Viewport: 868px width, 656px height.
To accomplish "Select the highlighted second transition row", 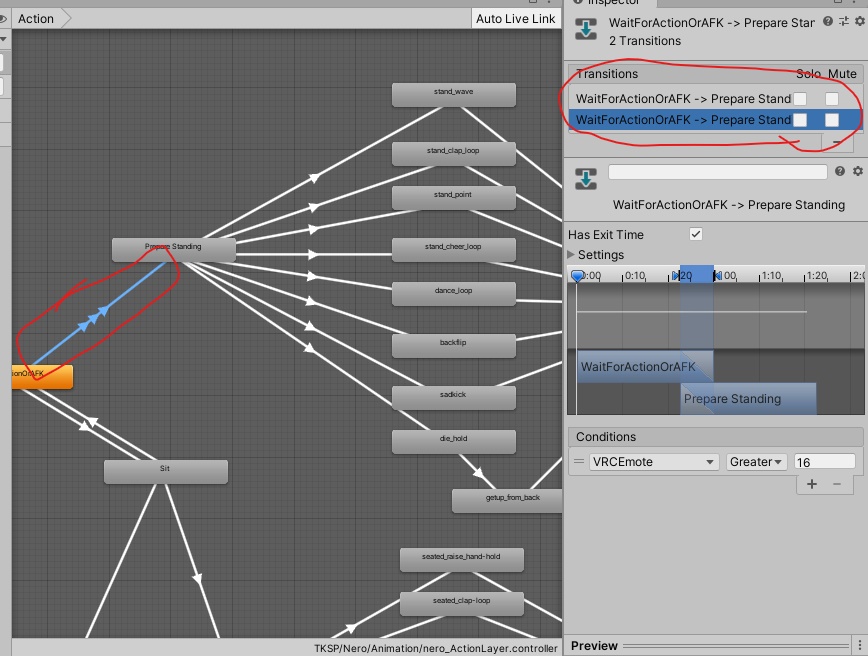I will click(x=715, y=120).
